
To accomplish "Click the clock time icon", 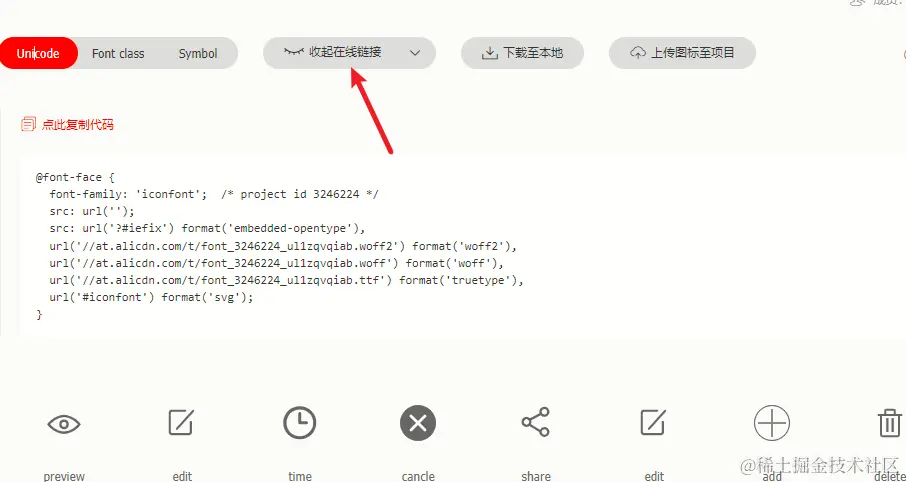I will (299, 422).
